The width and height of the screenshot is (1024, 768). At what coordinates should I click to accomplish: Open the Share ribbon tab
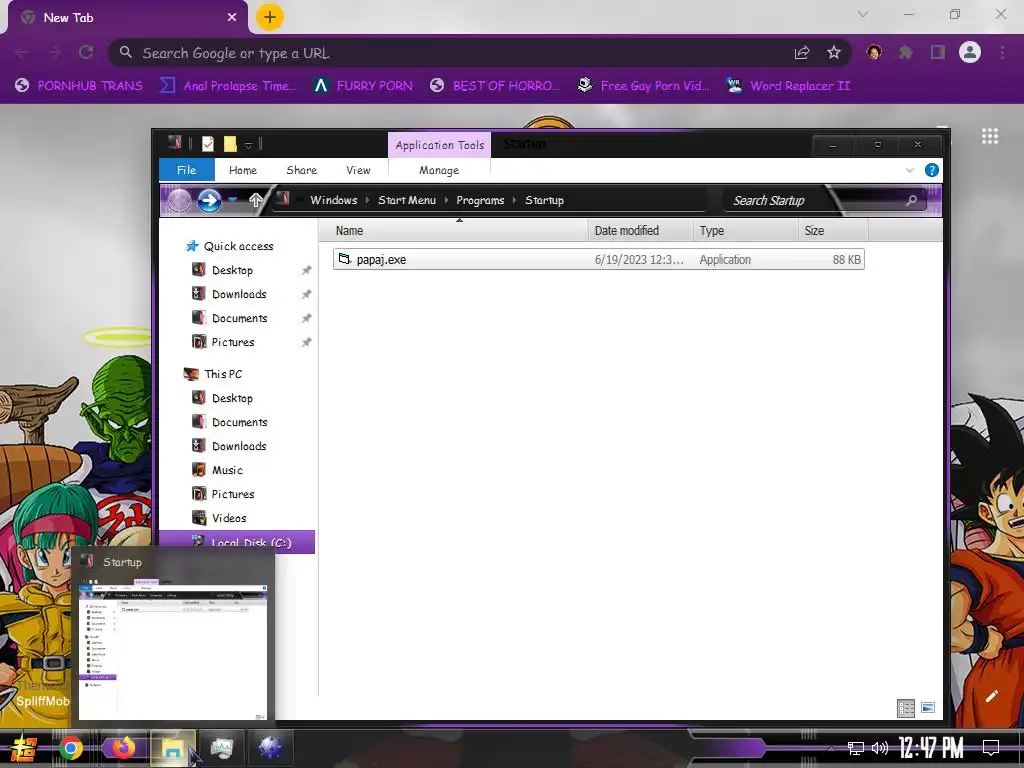(x=301, y=170)
